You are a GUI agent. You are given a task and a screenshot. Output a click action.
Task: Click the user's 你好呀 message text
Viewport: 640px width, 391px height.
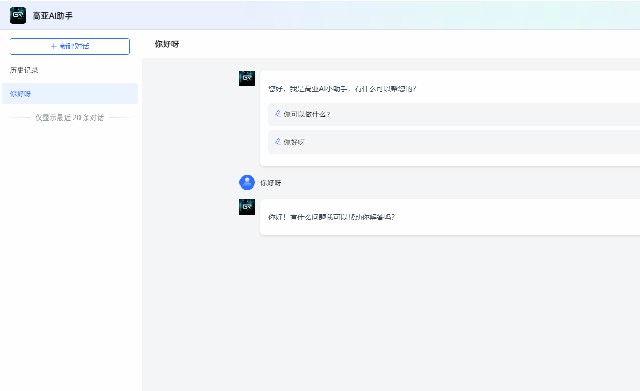271,183
